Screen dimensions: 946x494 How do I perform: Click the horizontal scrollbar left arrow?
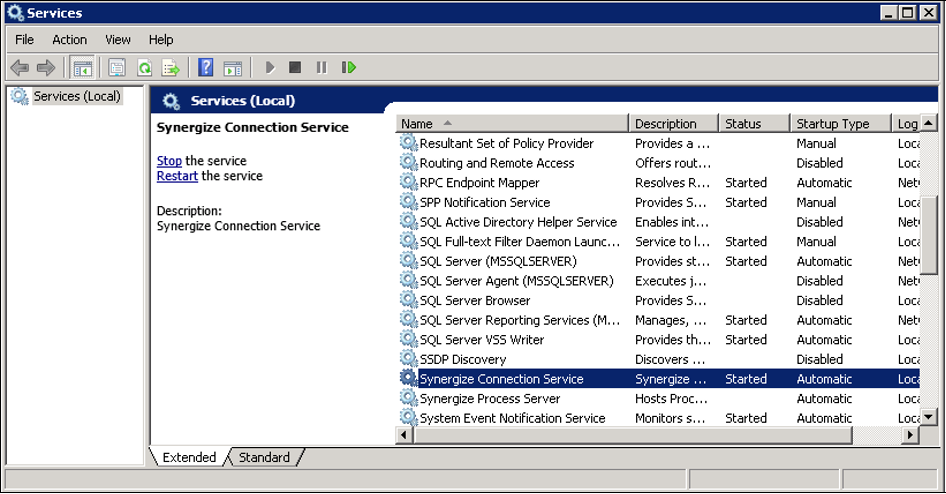coord(404,435)
